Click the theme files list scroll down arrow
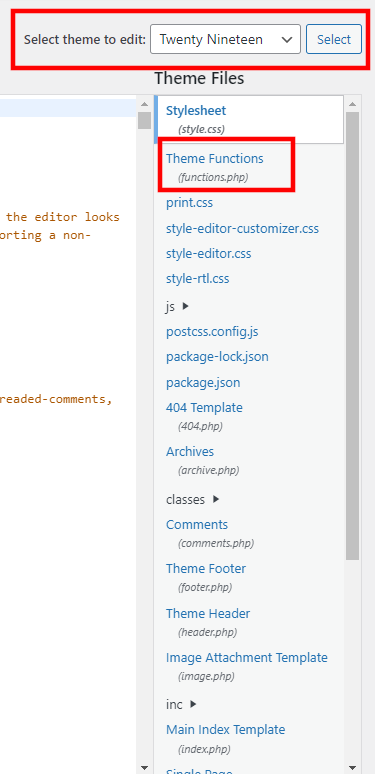The image size is (375, 774). pyautogui.click(x=352, y=767)
